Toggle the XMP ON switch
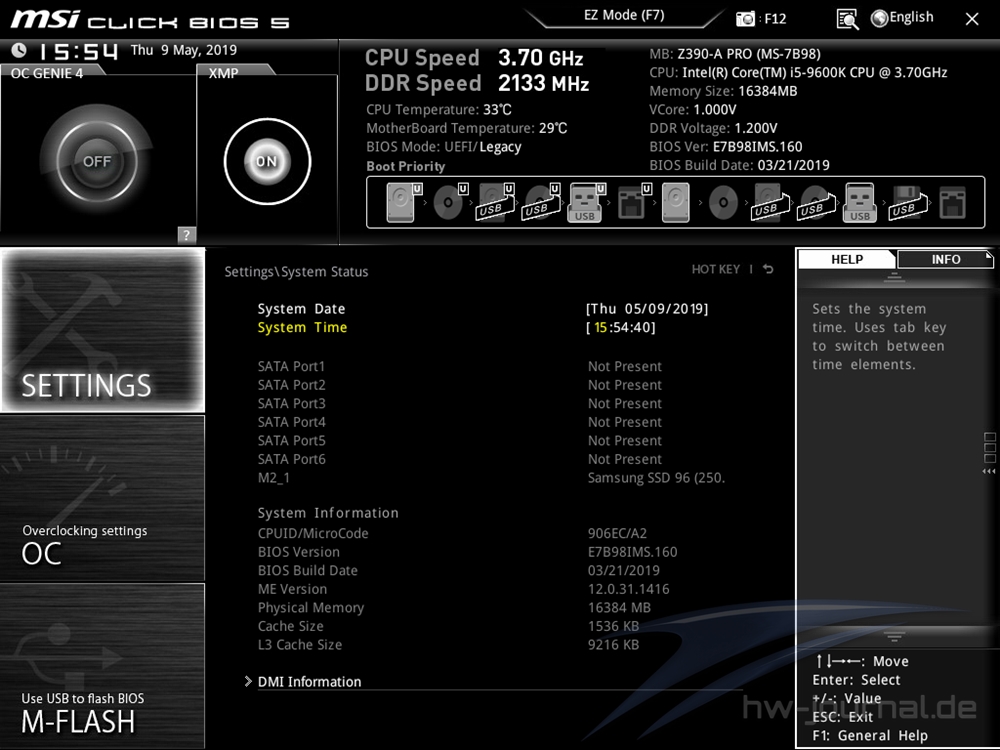This screenshot has height=750, width=1000. [x=267, y=161]
